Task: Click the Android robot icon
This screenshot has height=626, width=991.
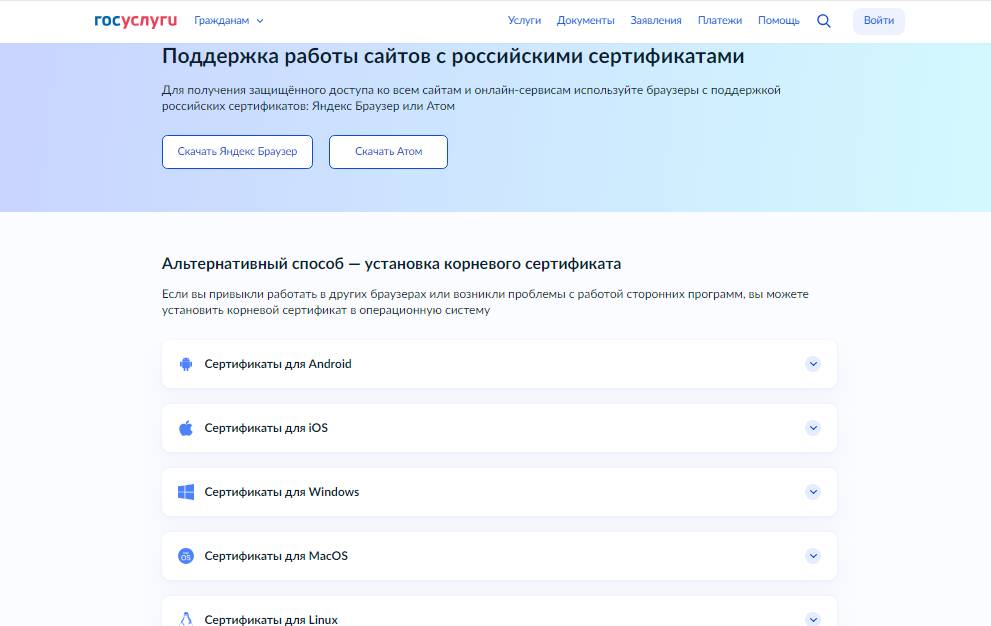Action: (184, 364)
